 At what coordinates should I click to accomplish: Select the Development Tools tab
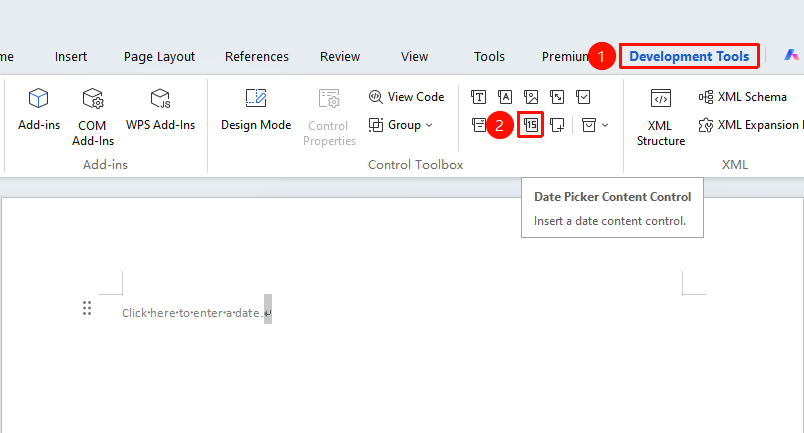(x=689, y=56)
